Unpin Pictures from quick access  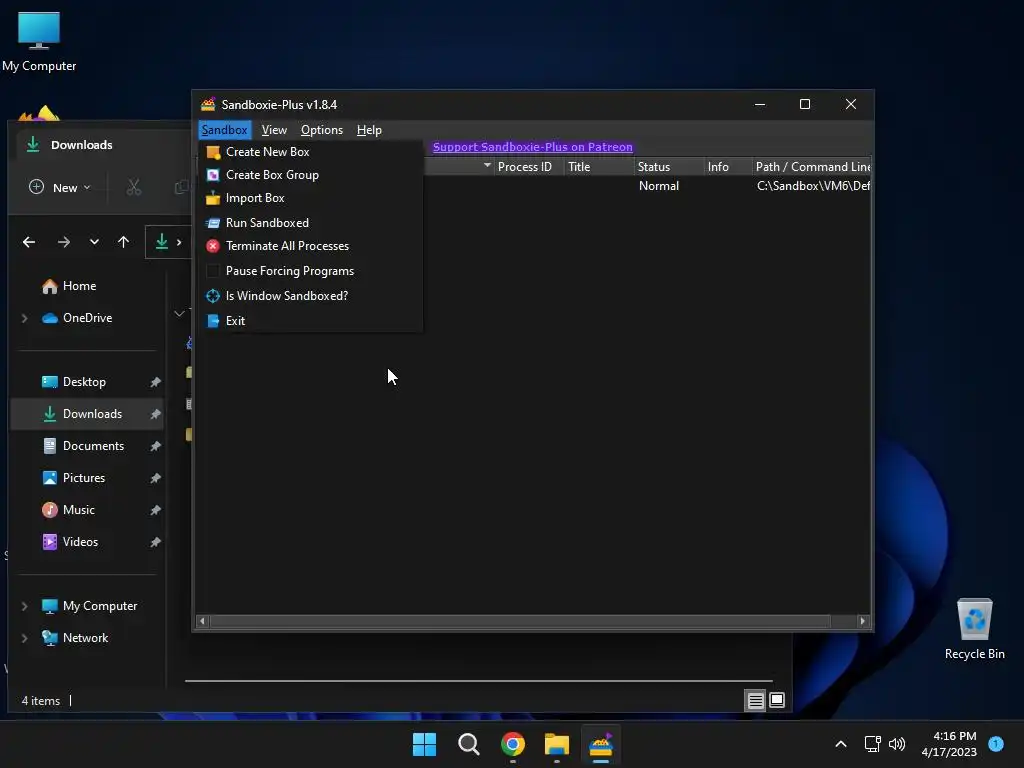coord(155,478)
